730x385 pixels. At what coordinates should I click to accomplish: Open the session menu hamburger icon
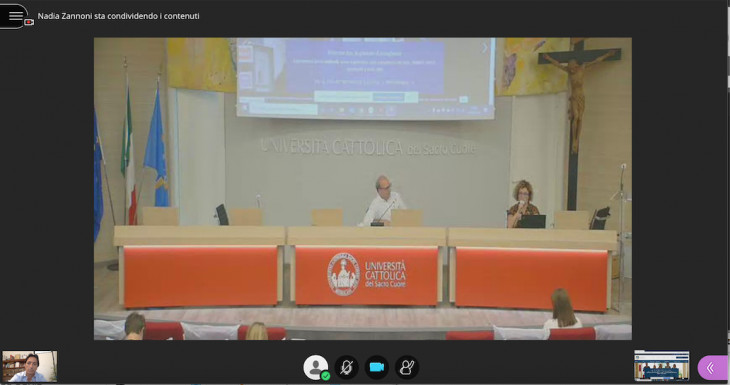click(15, 16)
